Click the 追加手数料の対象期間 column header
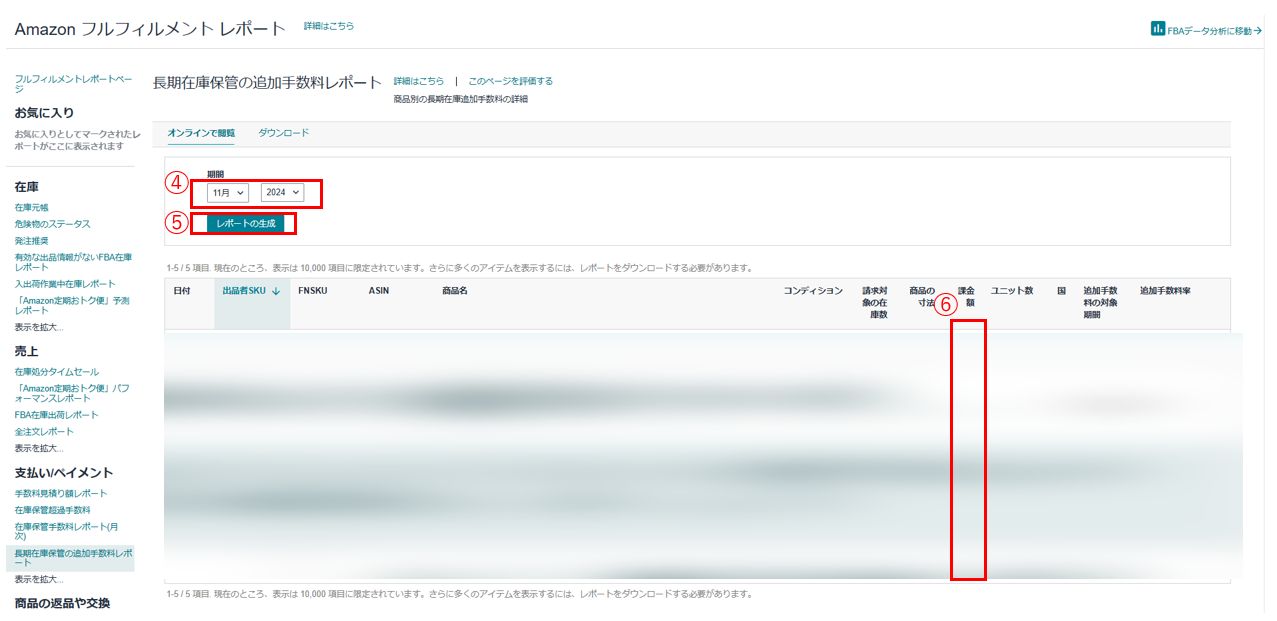This screenshot has width=1277, height=621. coord(1100,303)
